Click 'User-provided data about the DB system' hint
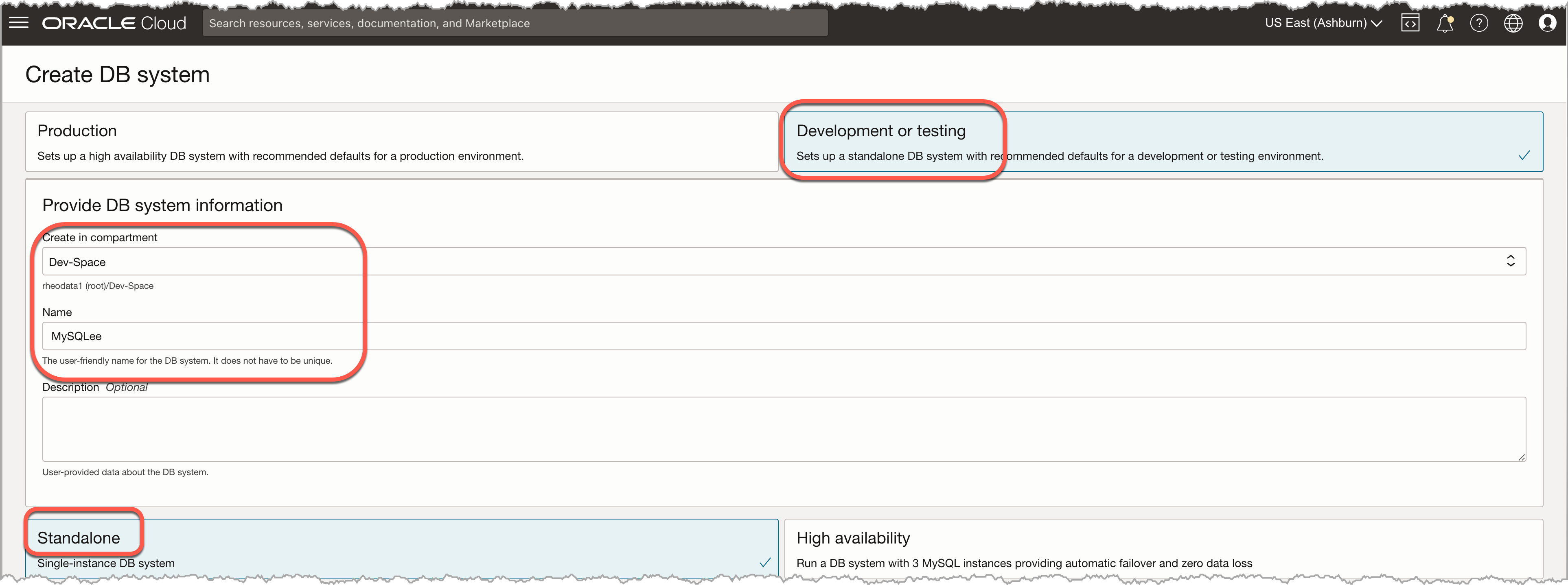The height and width of the screenshot is (585, 1568). pos(125,472)
